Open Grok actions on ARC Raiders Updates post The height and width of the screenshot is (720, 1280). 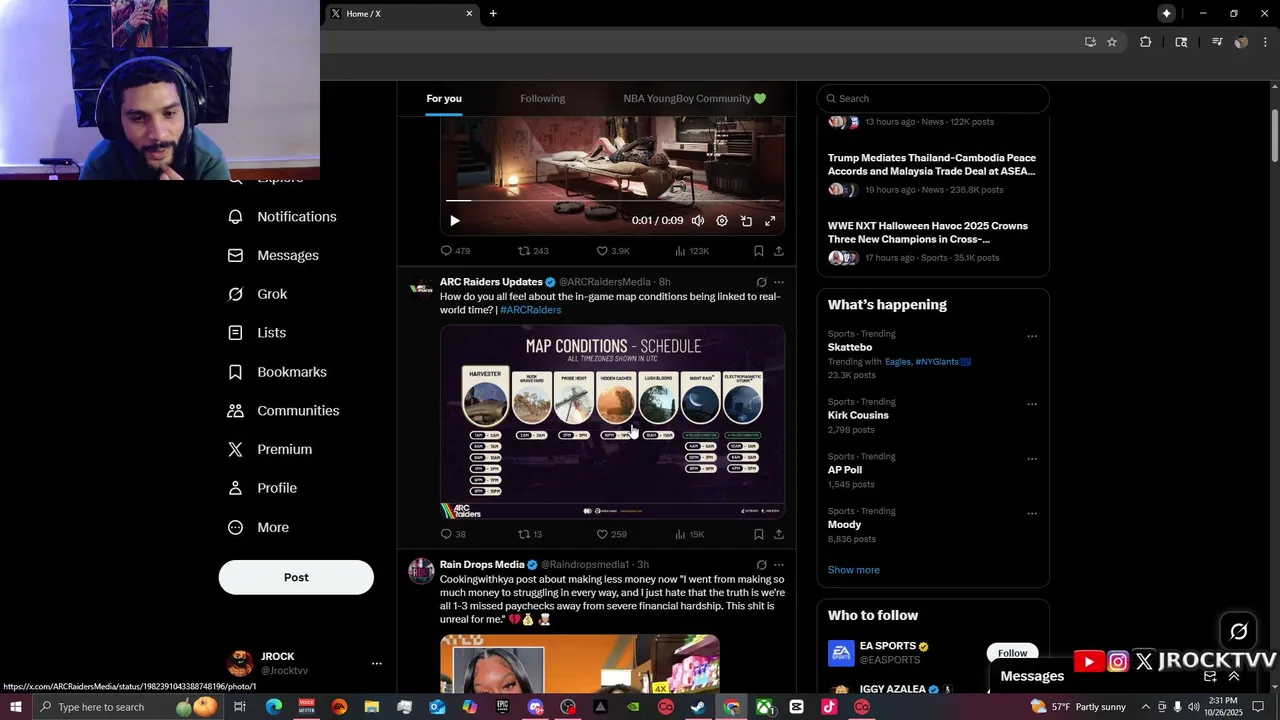click(x=761, y=282)
